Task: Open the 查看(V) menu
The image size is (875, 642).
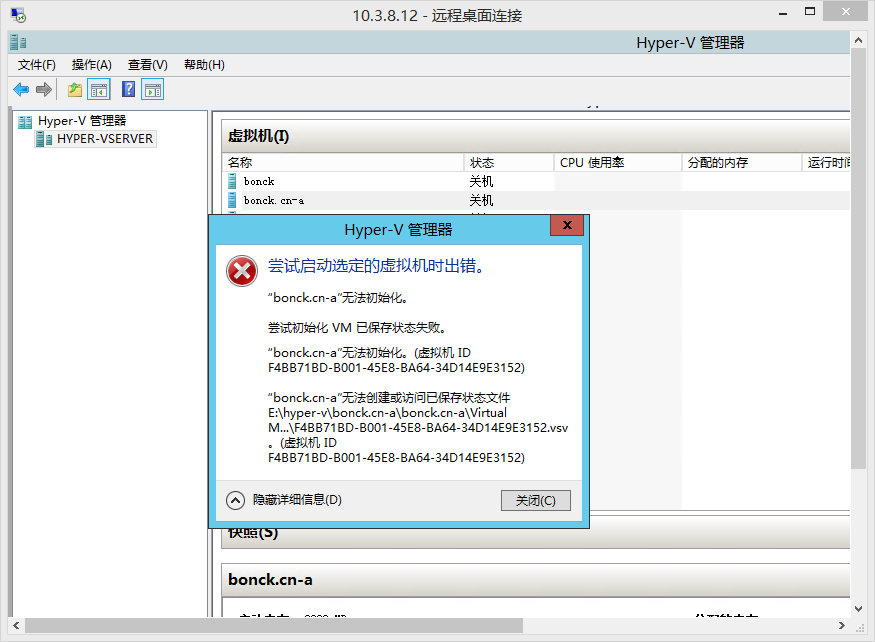Action: click(148, 65)
